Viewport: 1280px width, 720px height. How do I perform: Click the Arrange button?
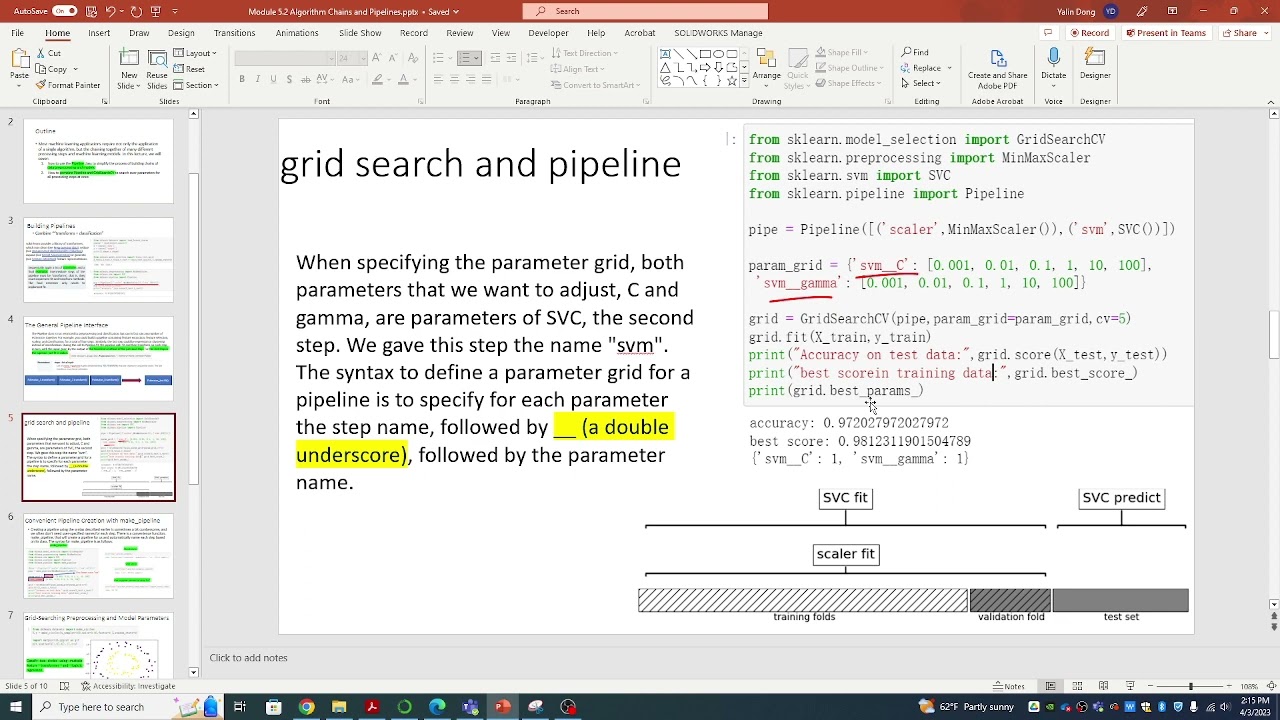(x=767, y=68)
